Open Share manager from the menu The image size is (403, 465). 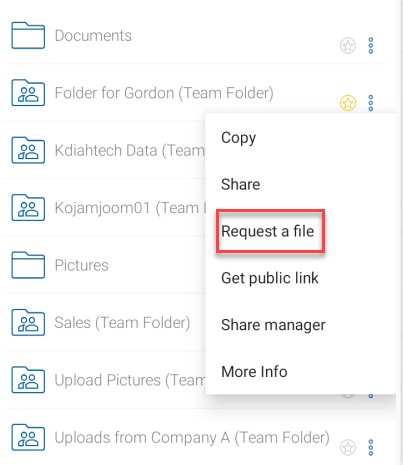pyautogui.click(x=273, y=325)
